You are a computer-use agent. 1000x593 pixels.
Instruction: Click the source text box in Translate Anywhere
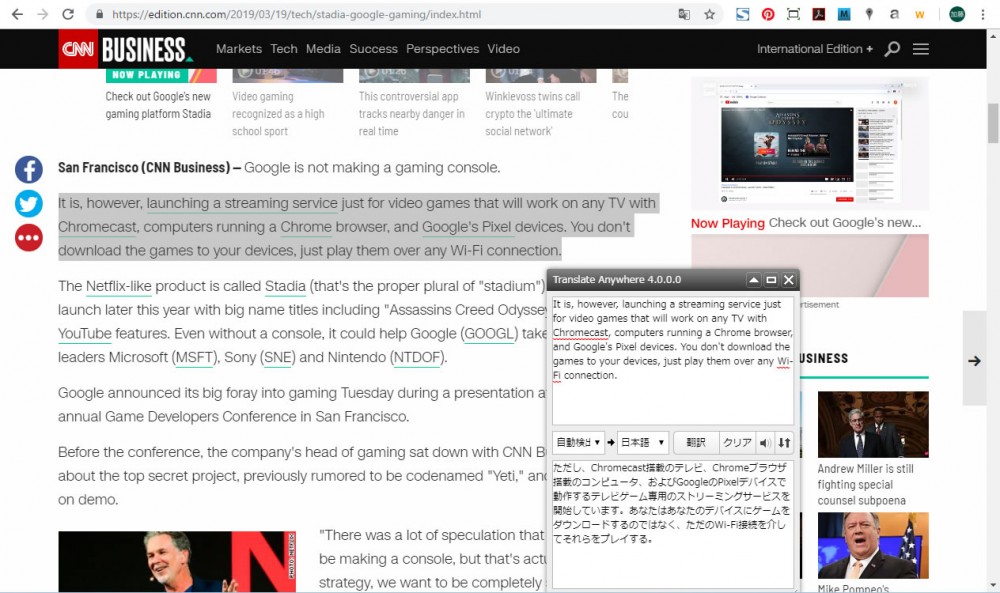673,360
